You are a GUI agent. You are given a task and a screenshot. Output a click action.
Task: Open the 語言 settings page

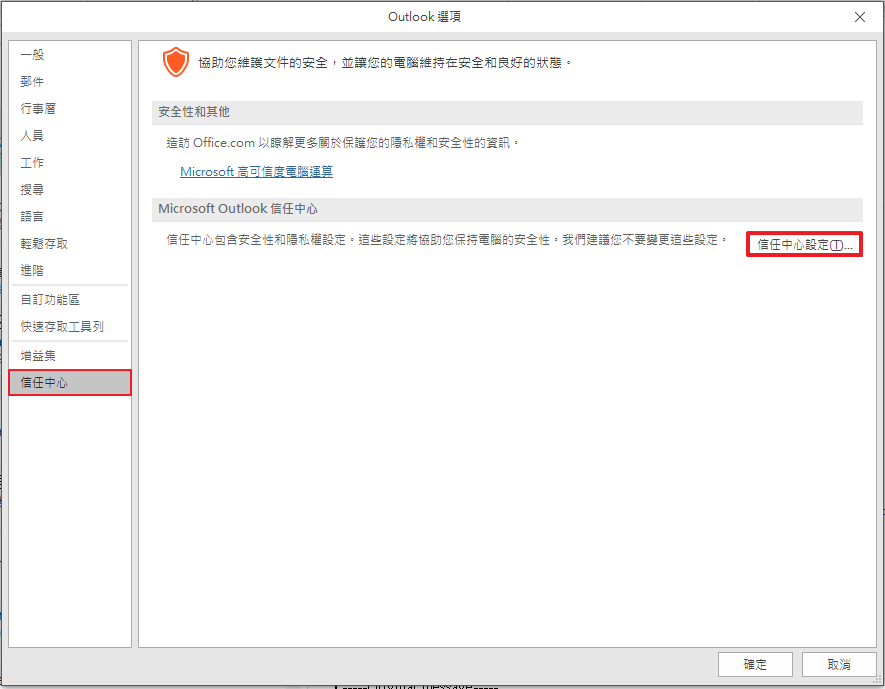(x=32, y=216)
